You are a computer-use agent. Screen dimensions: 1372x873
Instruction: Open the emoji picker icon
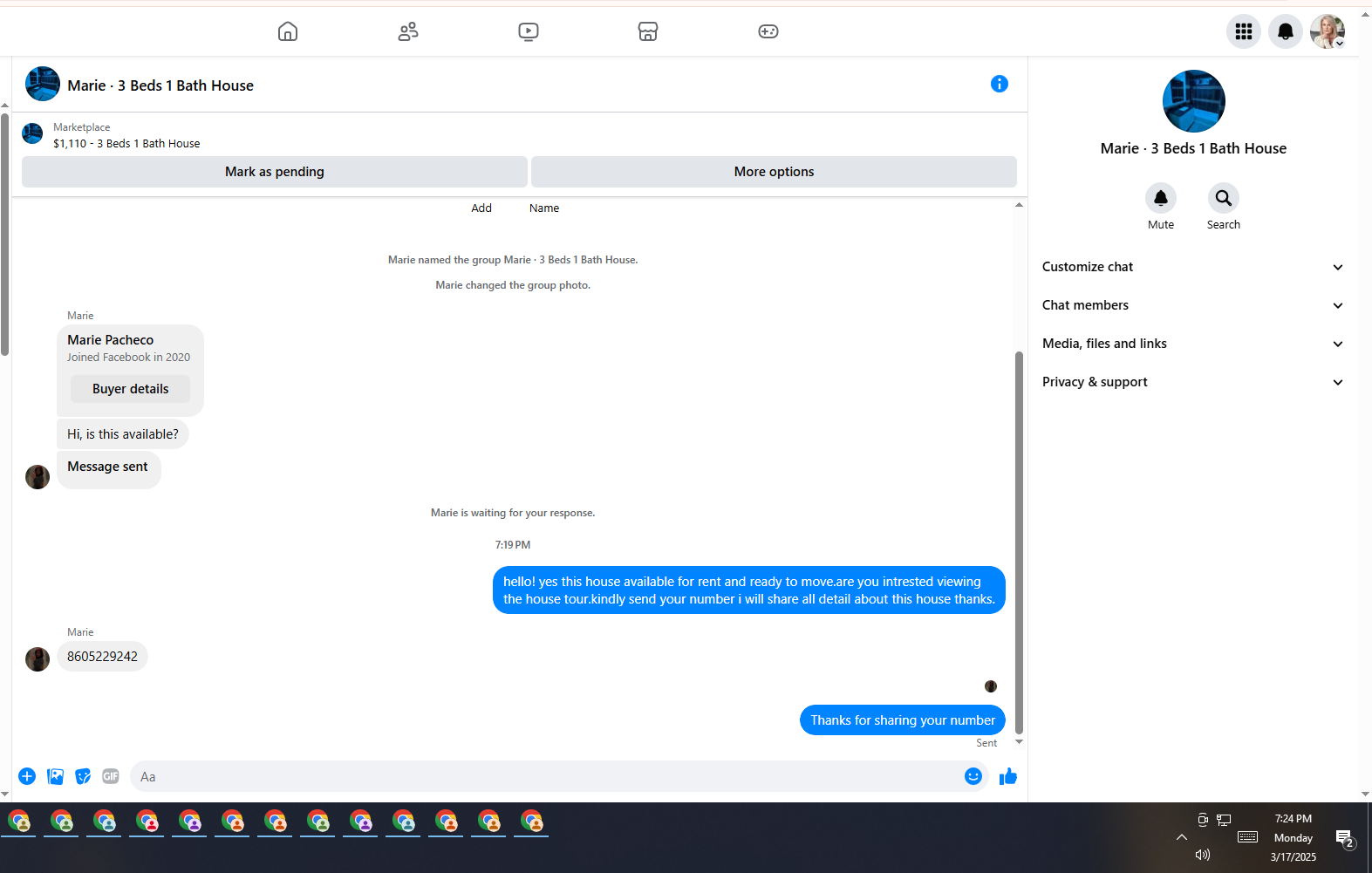(x=973, y=776)
